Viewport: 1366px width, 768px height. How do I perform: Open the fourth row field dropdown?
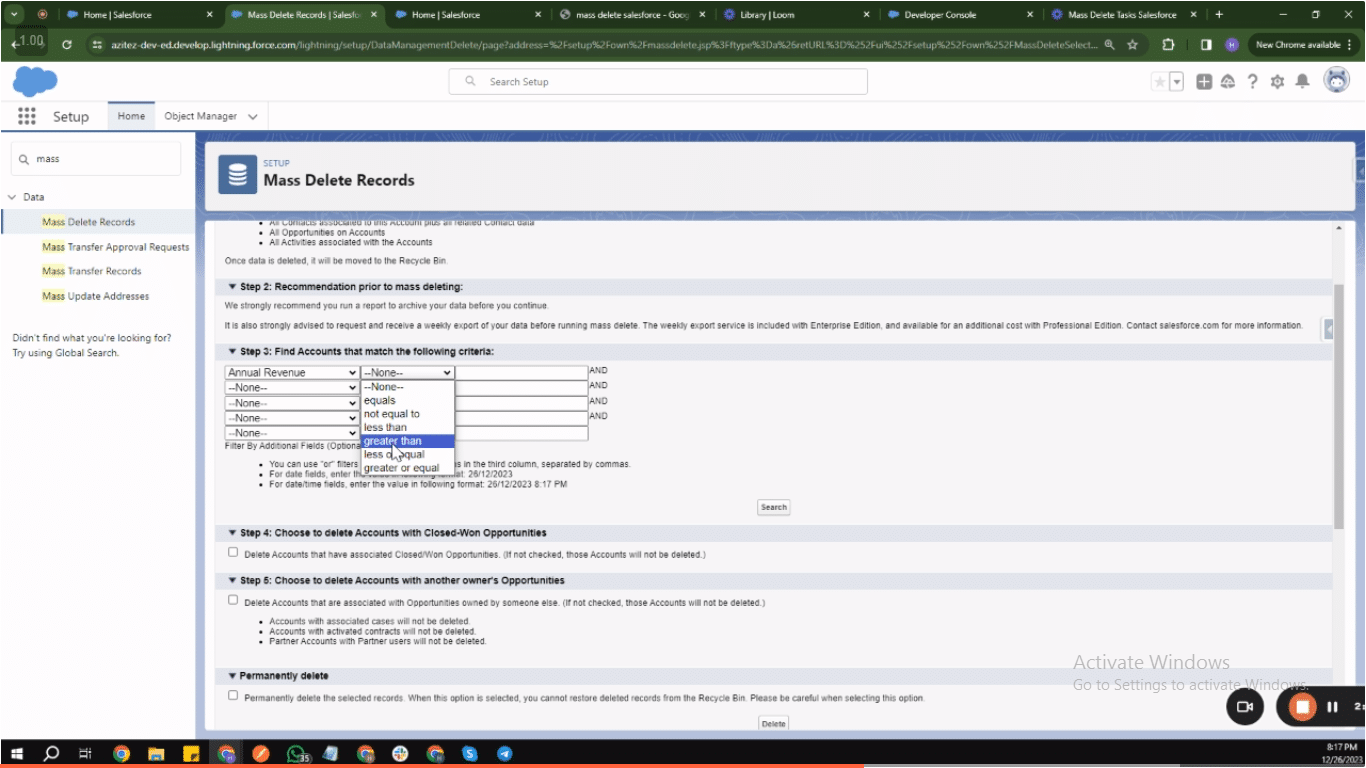pyautogui.click(x=292, y=418)
